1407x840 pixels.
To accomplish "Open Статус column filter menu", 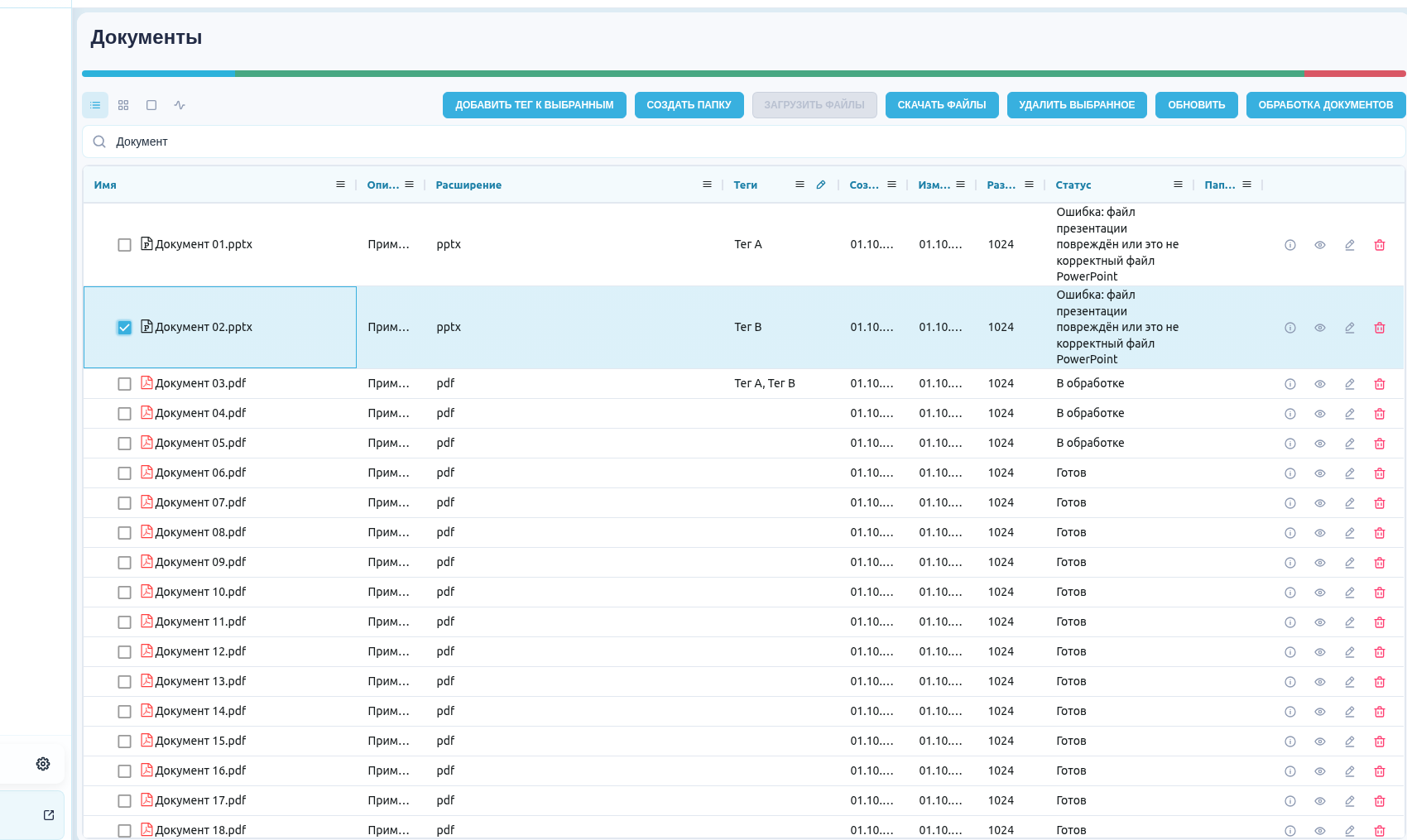I will click(x=1178, y=185).
